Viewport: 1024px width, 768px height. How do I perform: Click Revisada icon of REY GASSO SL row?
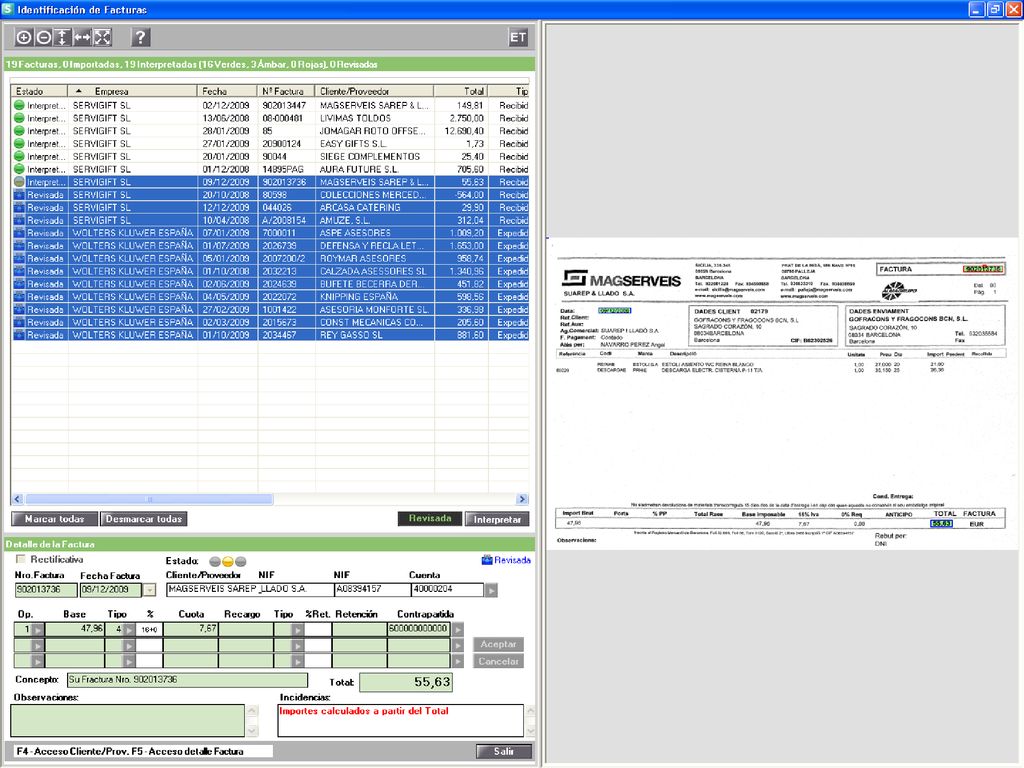(19, 335)
